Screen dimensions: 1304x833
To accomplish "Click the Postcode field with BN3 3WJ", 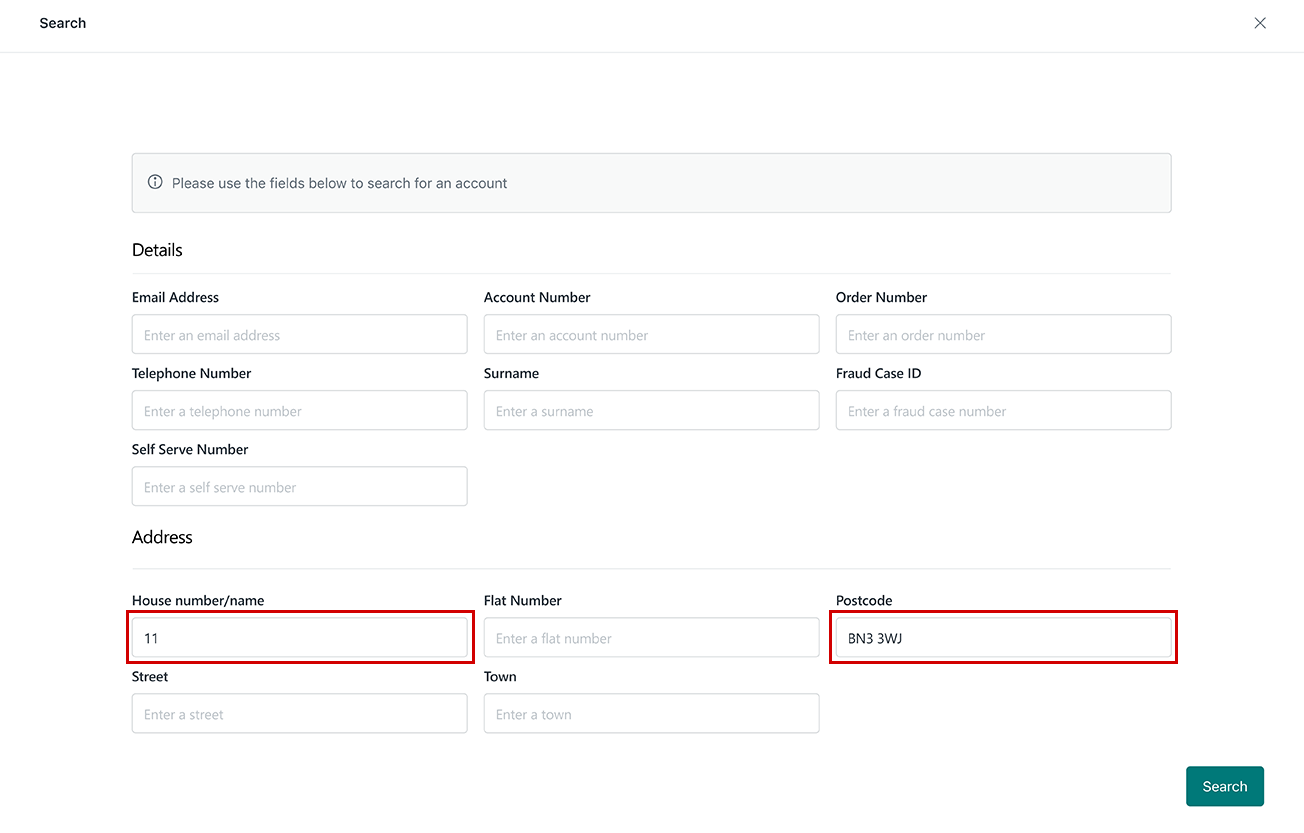I will click(1003, 638).
